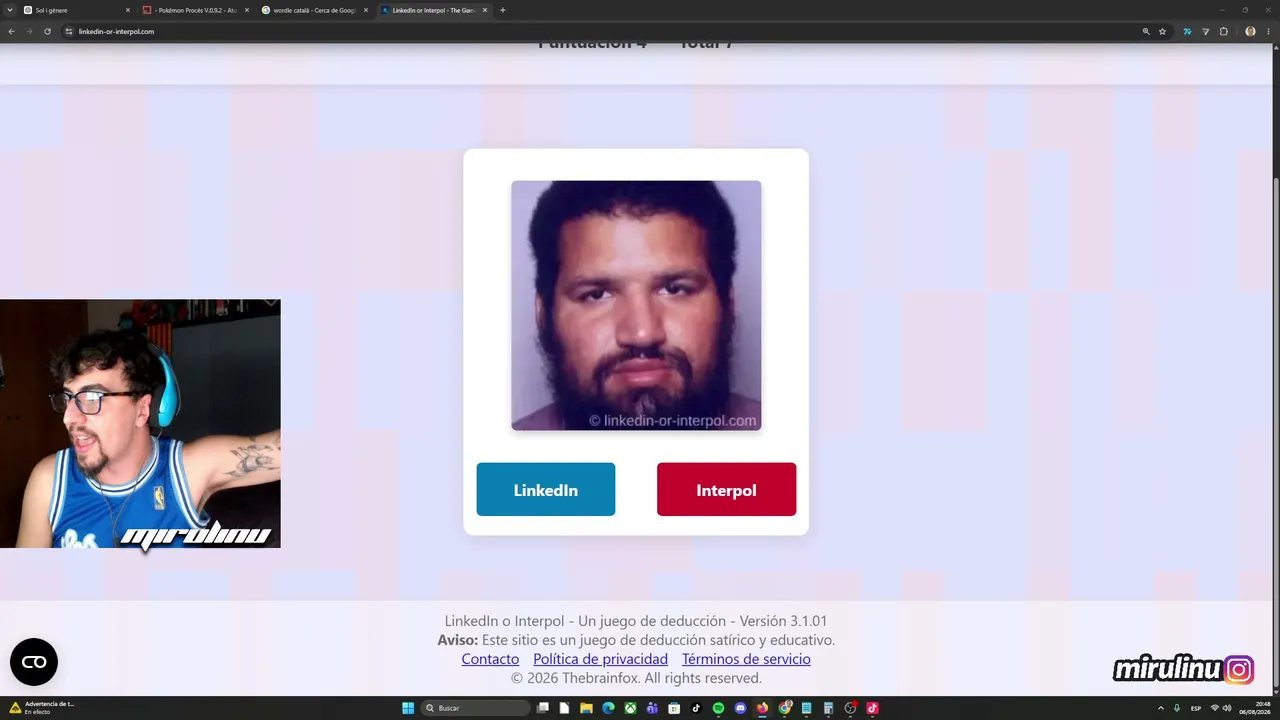
Task: Open Microsoft Store from the taskbar
Action: [x=674, y=708]
